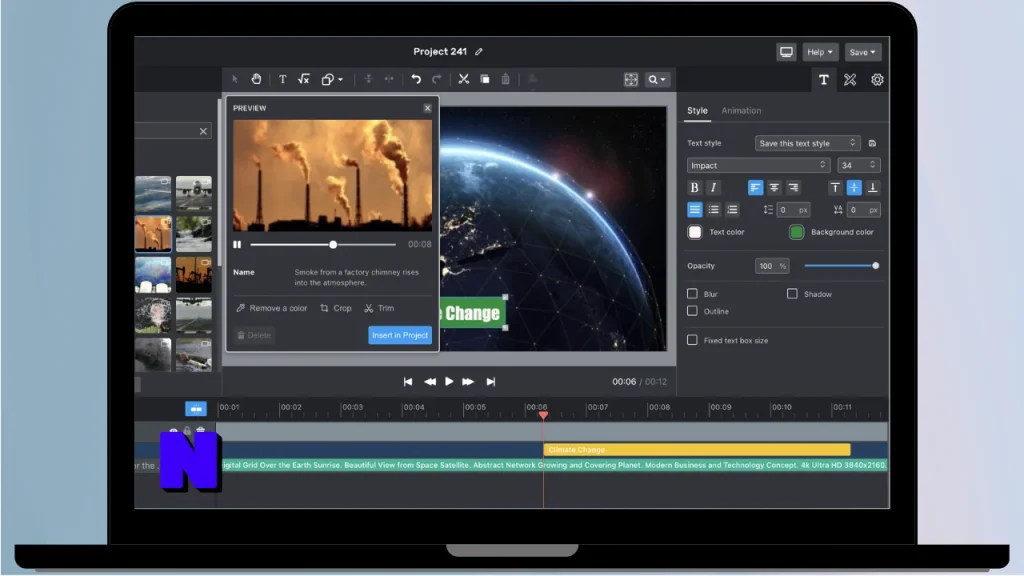This screenshot has width=1024, height=576.
Task: Open Save this text style dropdown
Action: pos(807,143)
